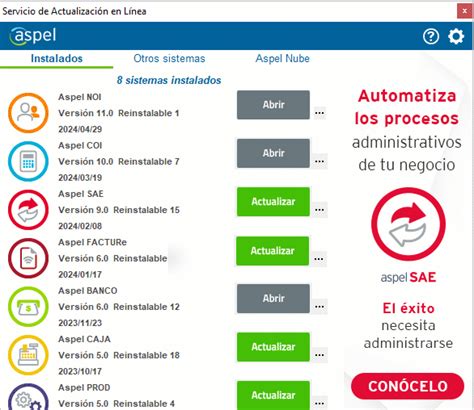Switch to the Instalados tab
The height and width of the screenshot is (410, 474).
tap(57, 59)
